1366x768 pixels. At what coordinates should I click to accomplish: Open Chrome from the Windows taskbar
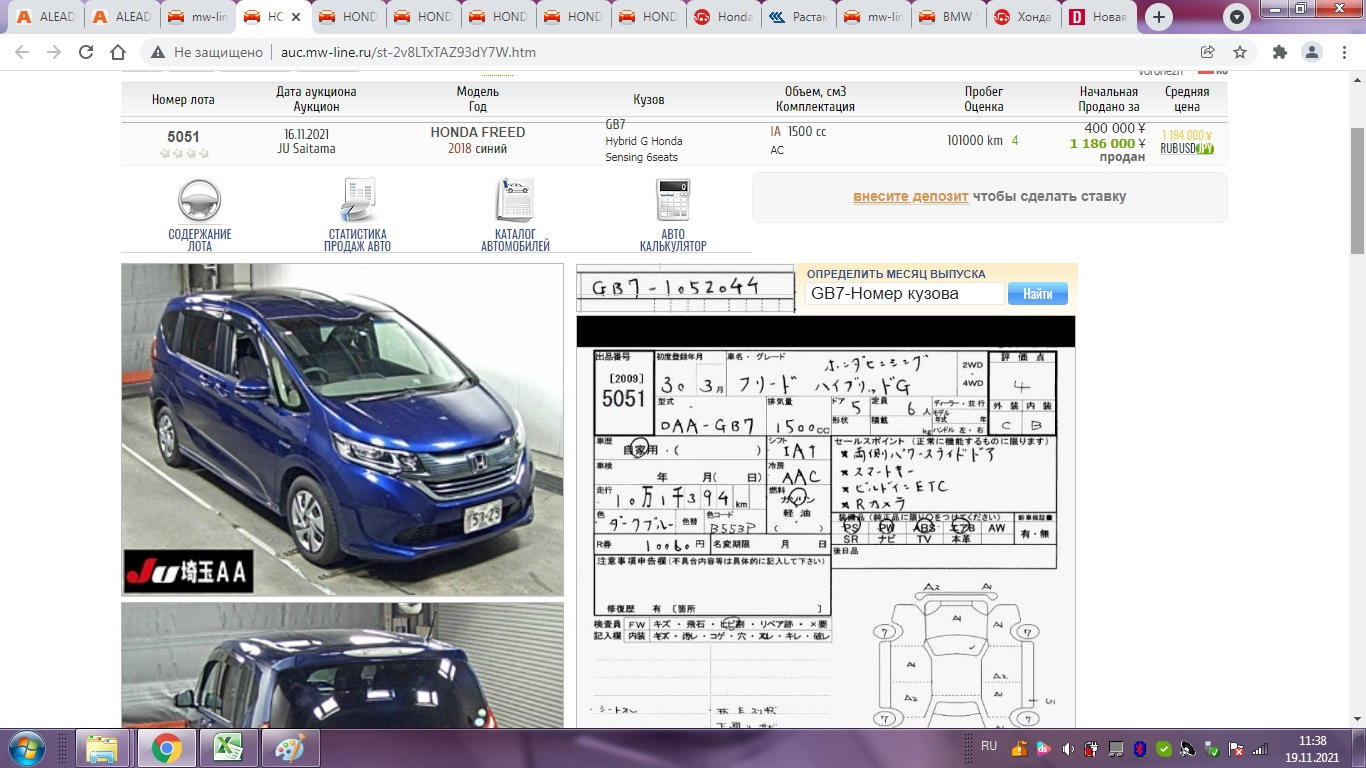166,747
